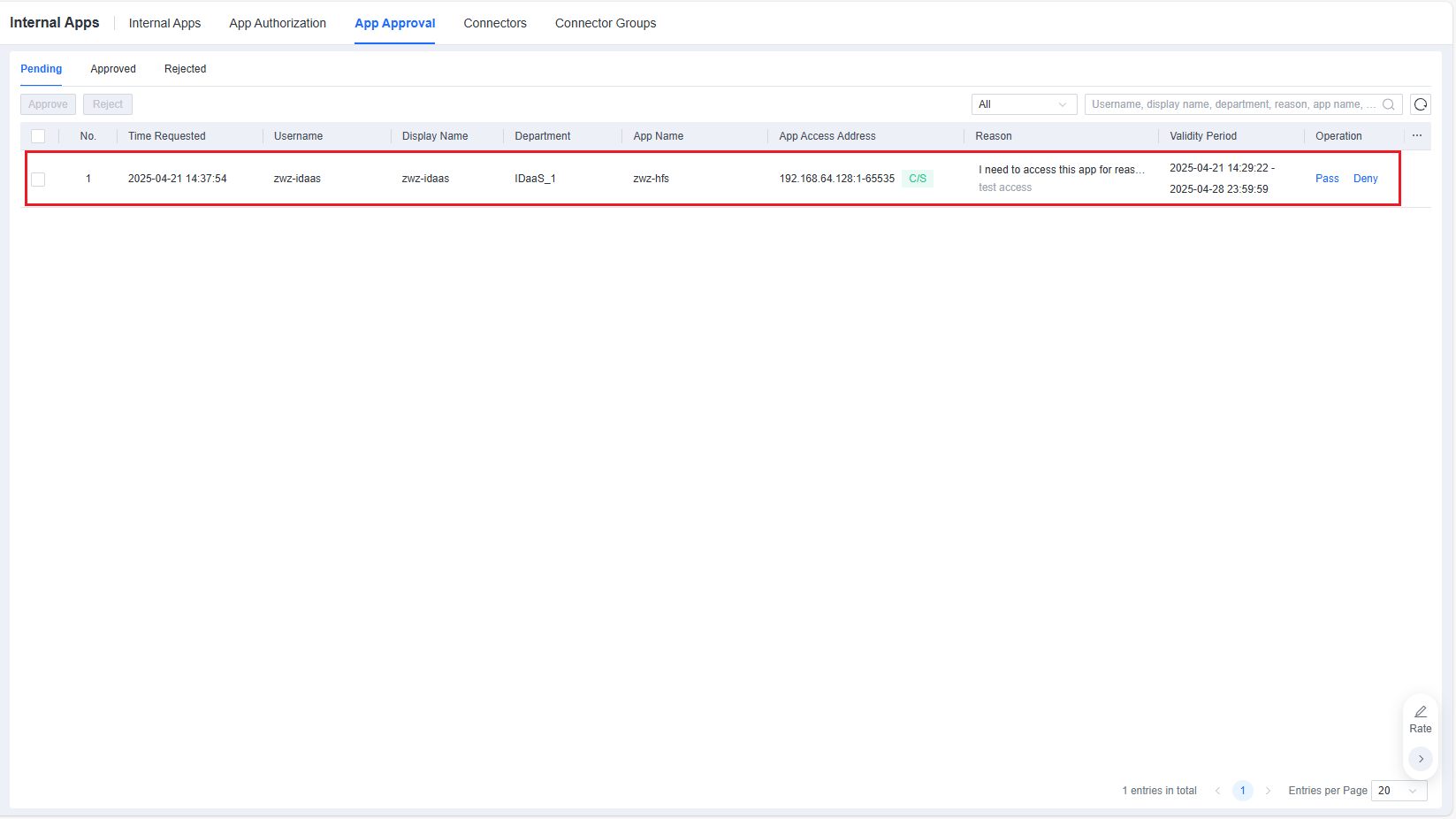Click Pass for zwz-hfs request
Viewport: 1456px width, 819px height.
click(x=1327, y=179)
